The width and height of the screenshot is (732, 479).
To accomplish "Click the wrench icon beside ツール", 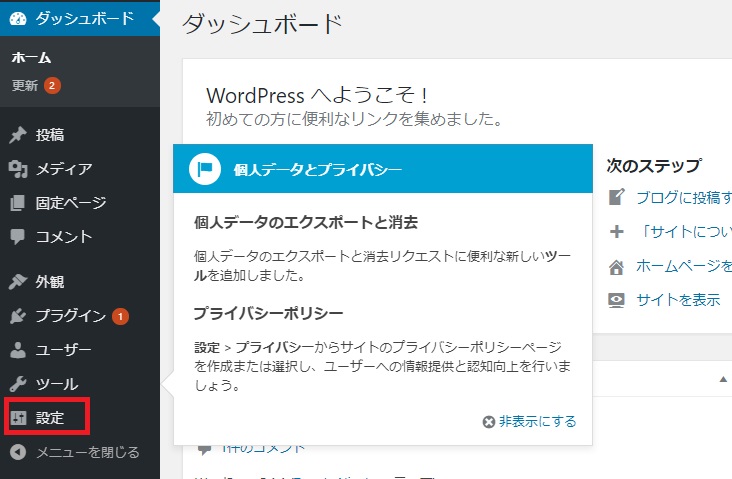I will (18, 384).
